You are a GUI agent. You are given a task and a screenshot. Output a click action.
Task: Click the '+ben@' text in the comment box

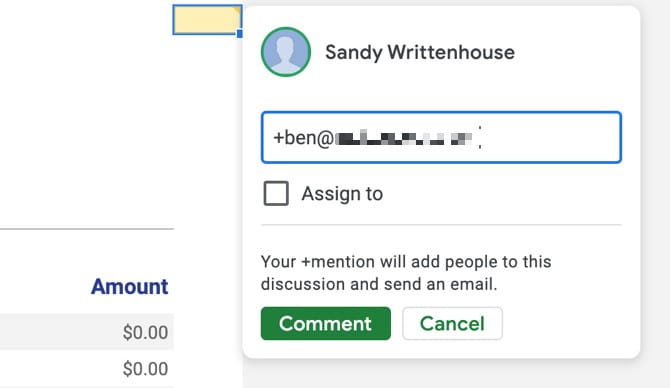(x=303, y=138)
